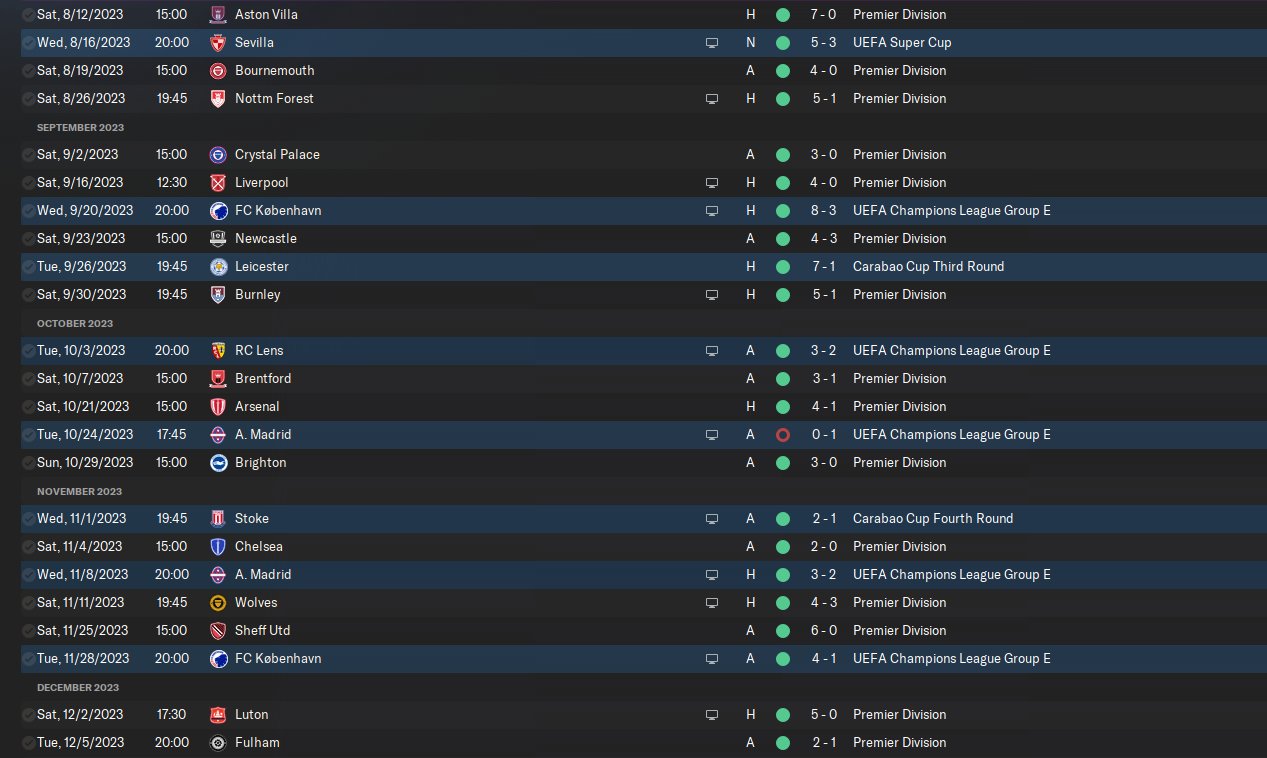Select the TV icon on the Burnley row
The width and height of the screenshot is (1267, 758).
click(x=712, y=295)
